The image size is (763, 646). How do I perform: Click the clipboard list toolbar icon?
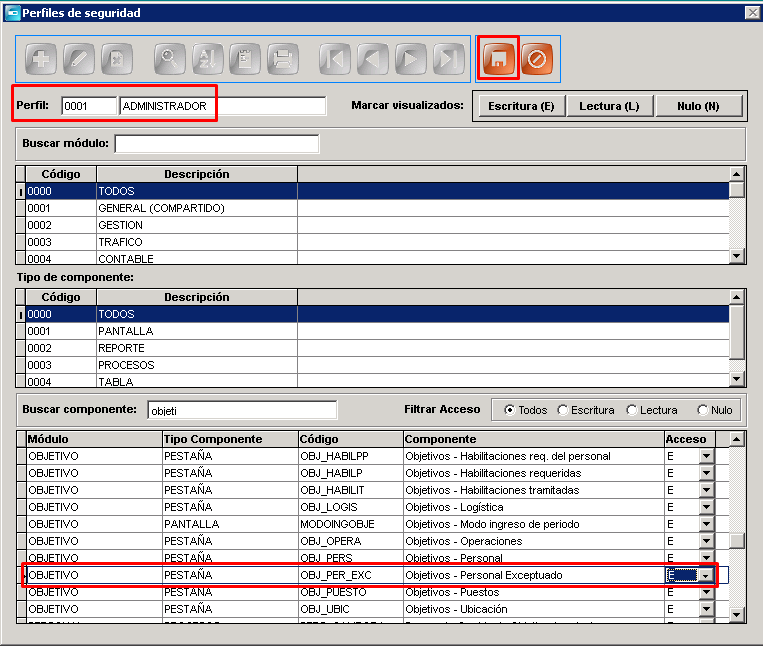tap(245, 59)
